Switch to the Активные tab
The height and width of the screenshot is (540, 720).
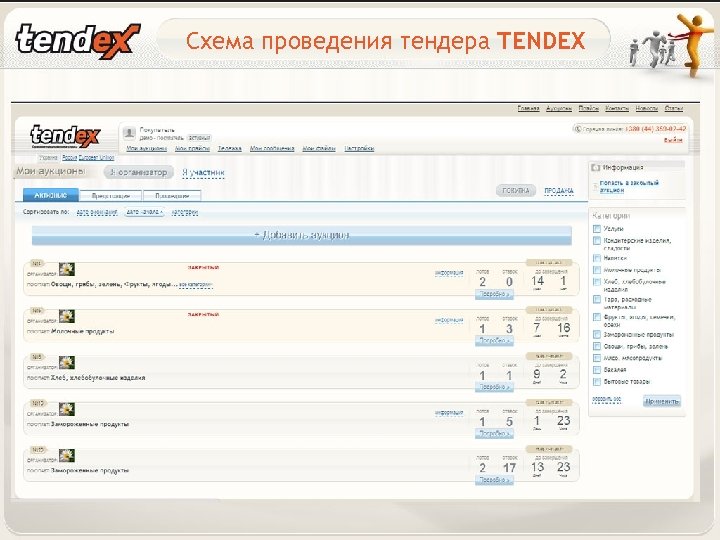coord(51,195)
